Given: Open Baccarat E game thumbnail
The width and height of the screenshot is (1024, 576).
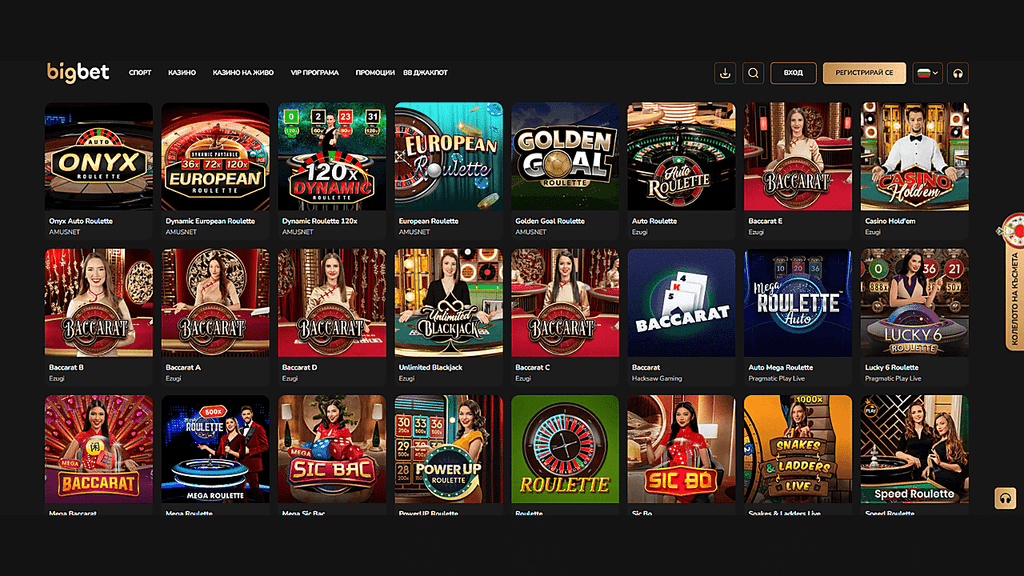Looking at the screenshot, I should [x=798, y=156].
